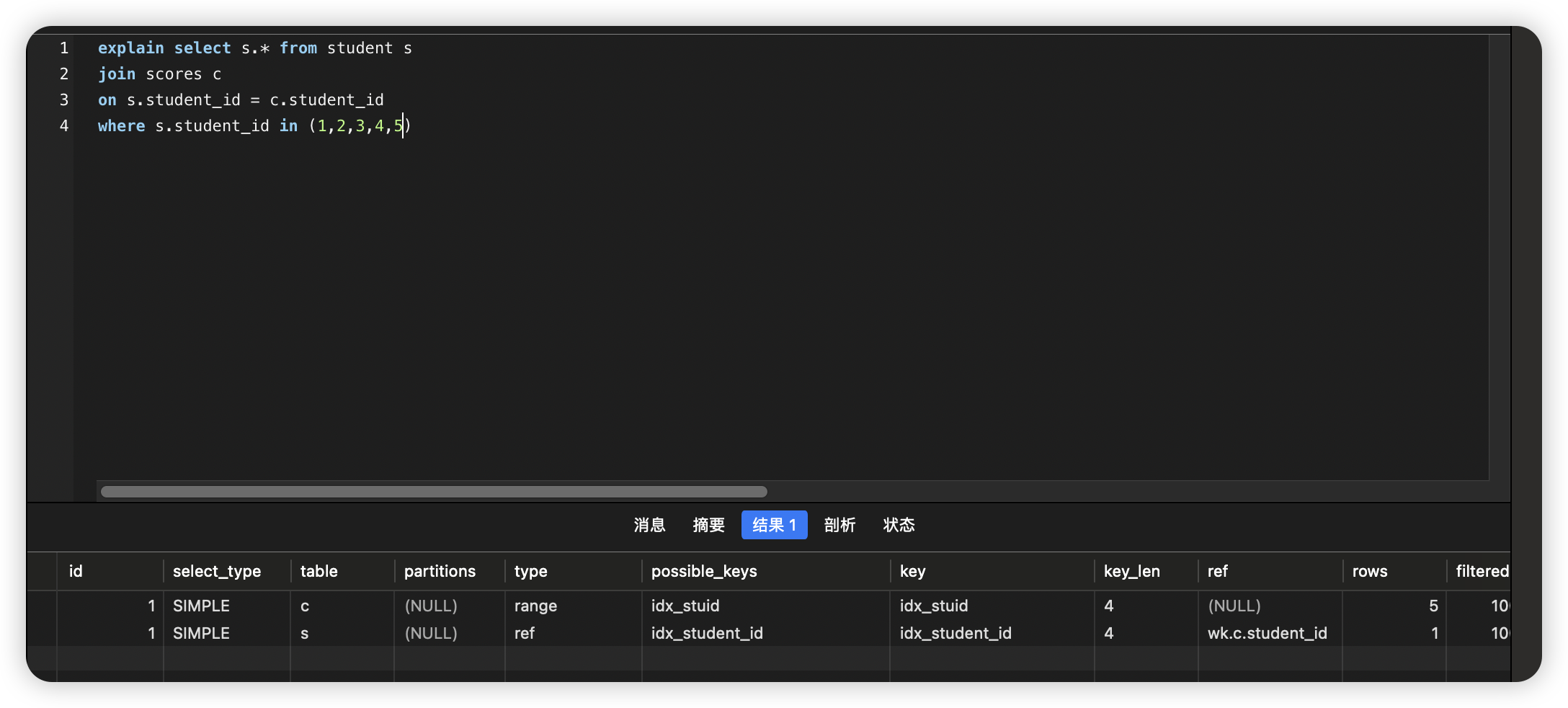The height and width of the screenshot is (708, 1568).
Task: Click the filtered column header
Action: pos(1479,571)
